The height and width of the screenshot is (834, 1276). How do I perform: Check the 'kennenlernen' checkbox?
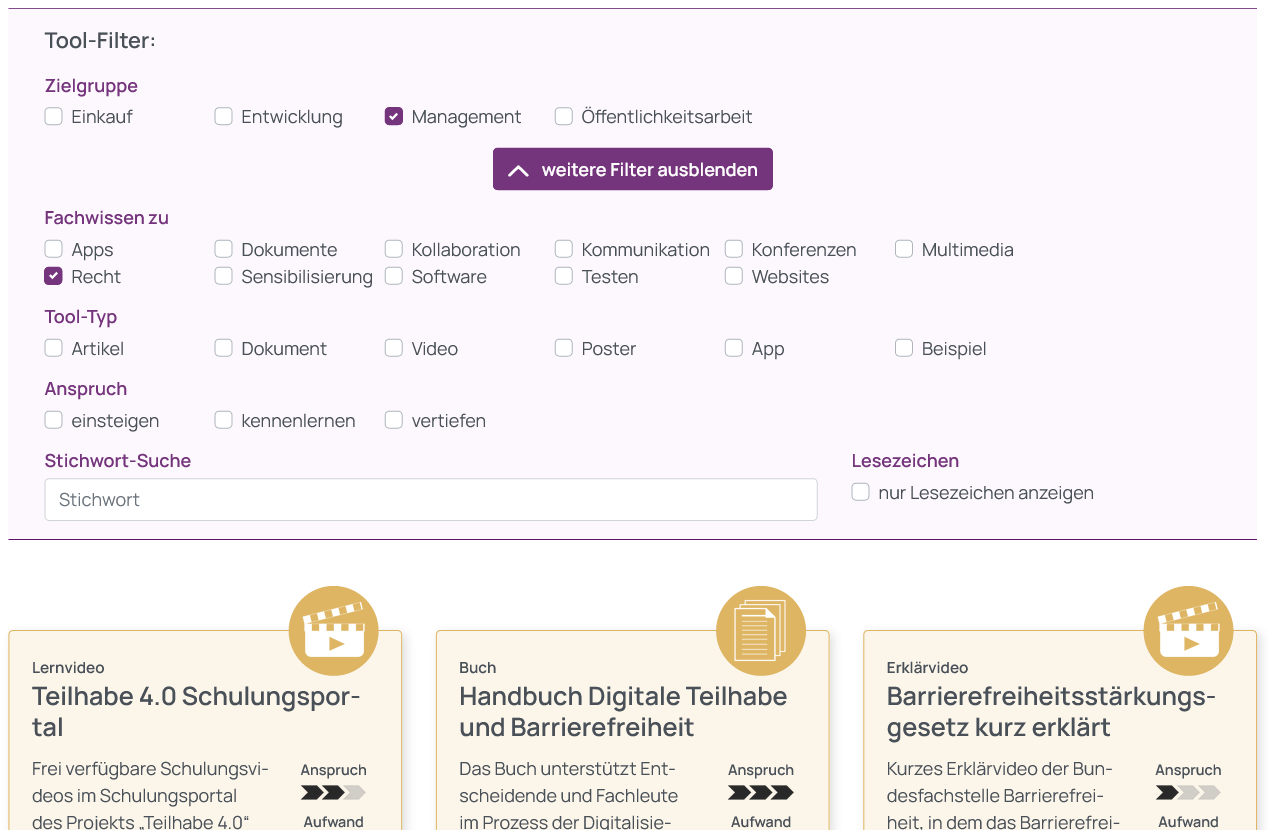(x=224, y=420)
